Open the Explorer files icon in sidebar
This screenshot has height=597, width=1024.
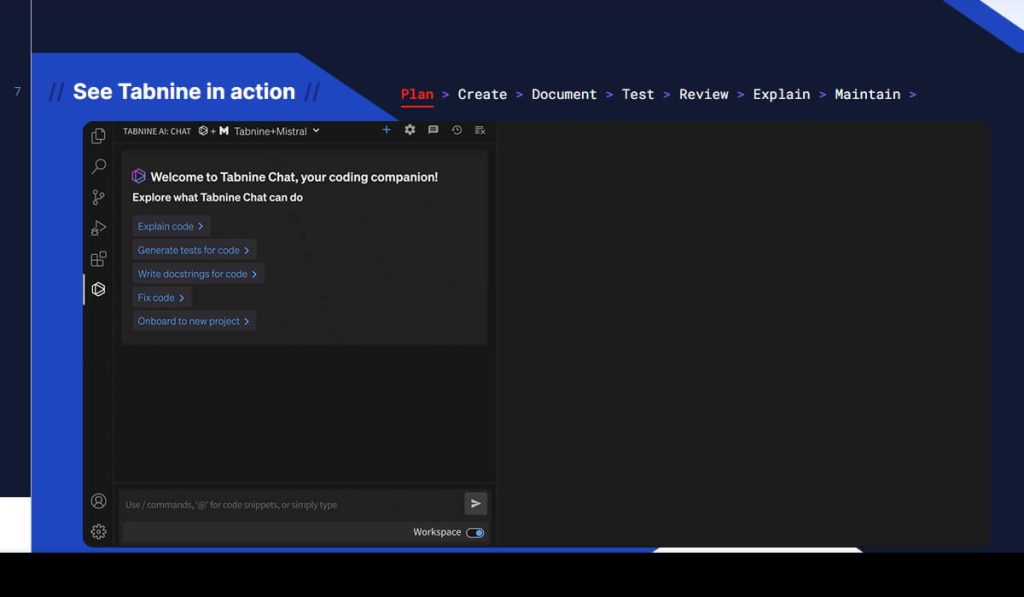pos(98,136)
